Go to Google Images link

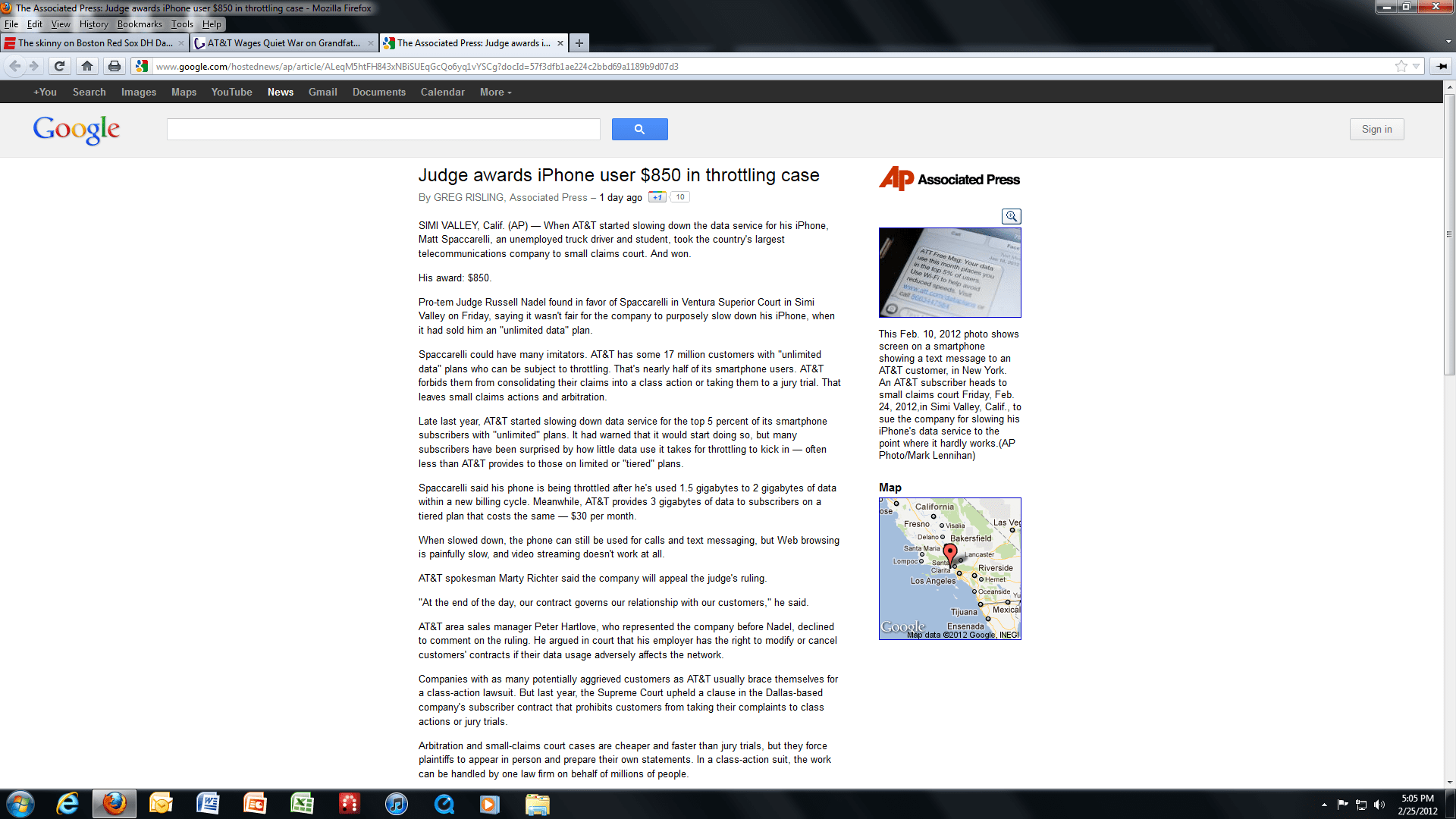[x=139, y=92]
